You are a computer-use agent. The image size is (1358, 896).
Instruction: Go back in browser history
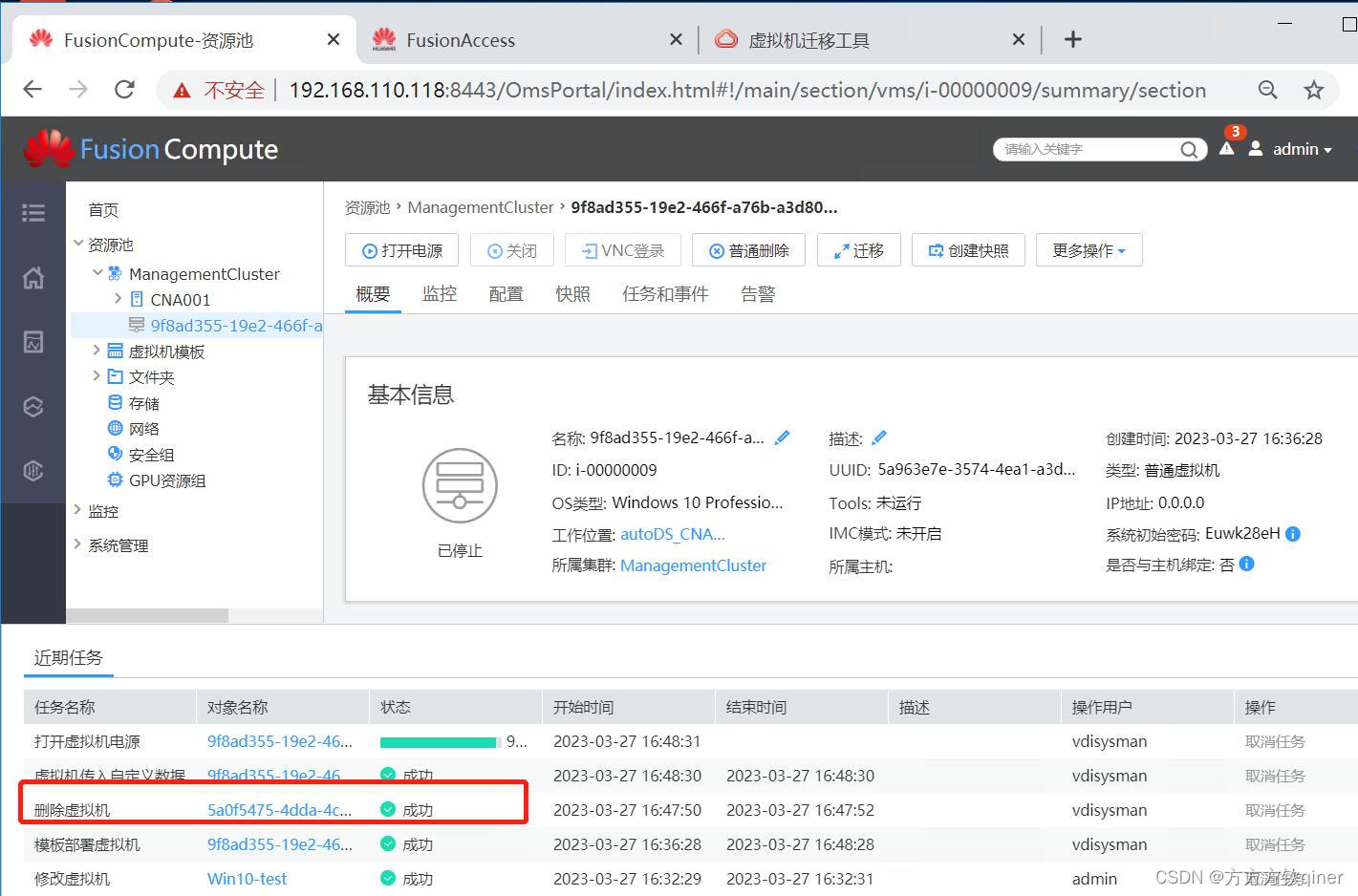pyautogui.click(x=32, y=90)
